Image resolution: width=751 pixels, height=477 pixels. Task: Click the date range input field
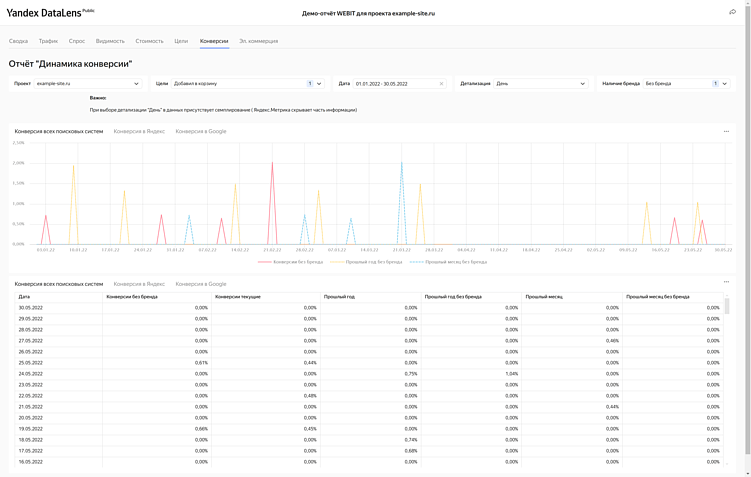tap(395, 84)
